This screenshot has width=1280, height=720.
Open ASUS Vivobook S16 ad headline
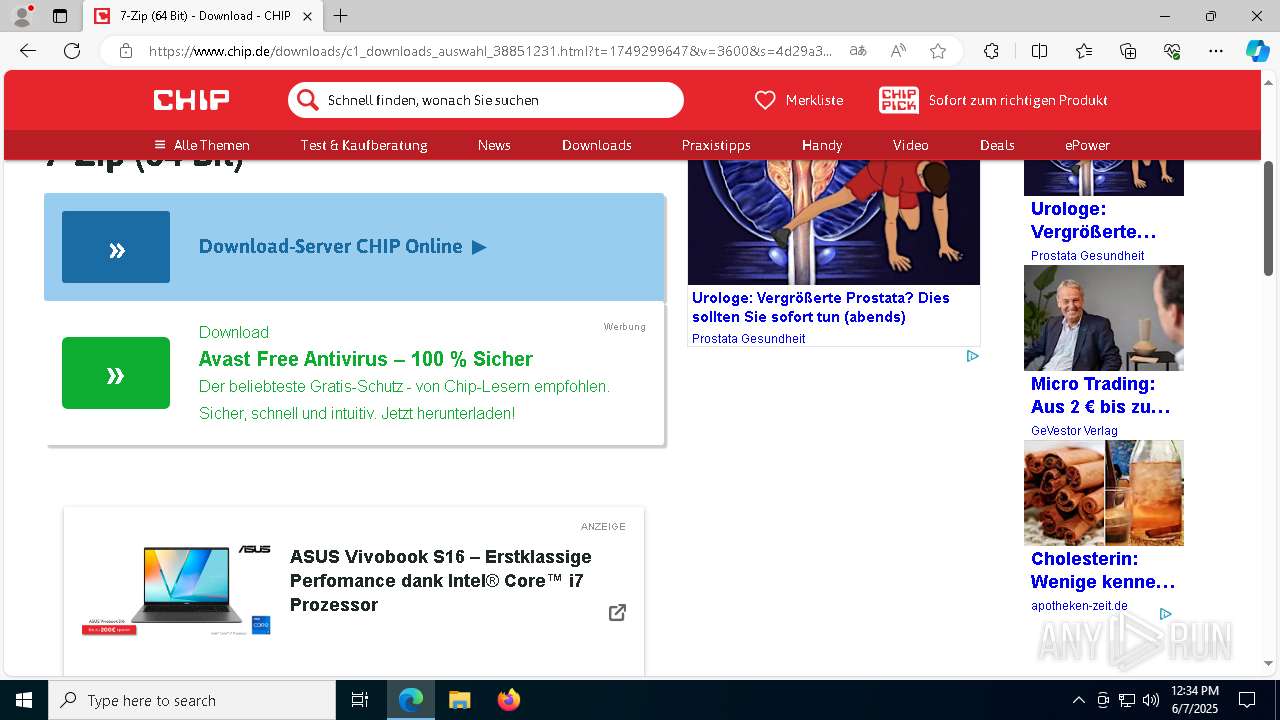point(441,581)
